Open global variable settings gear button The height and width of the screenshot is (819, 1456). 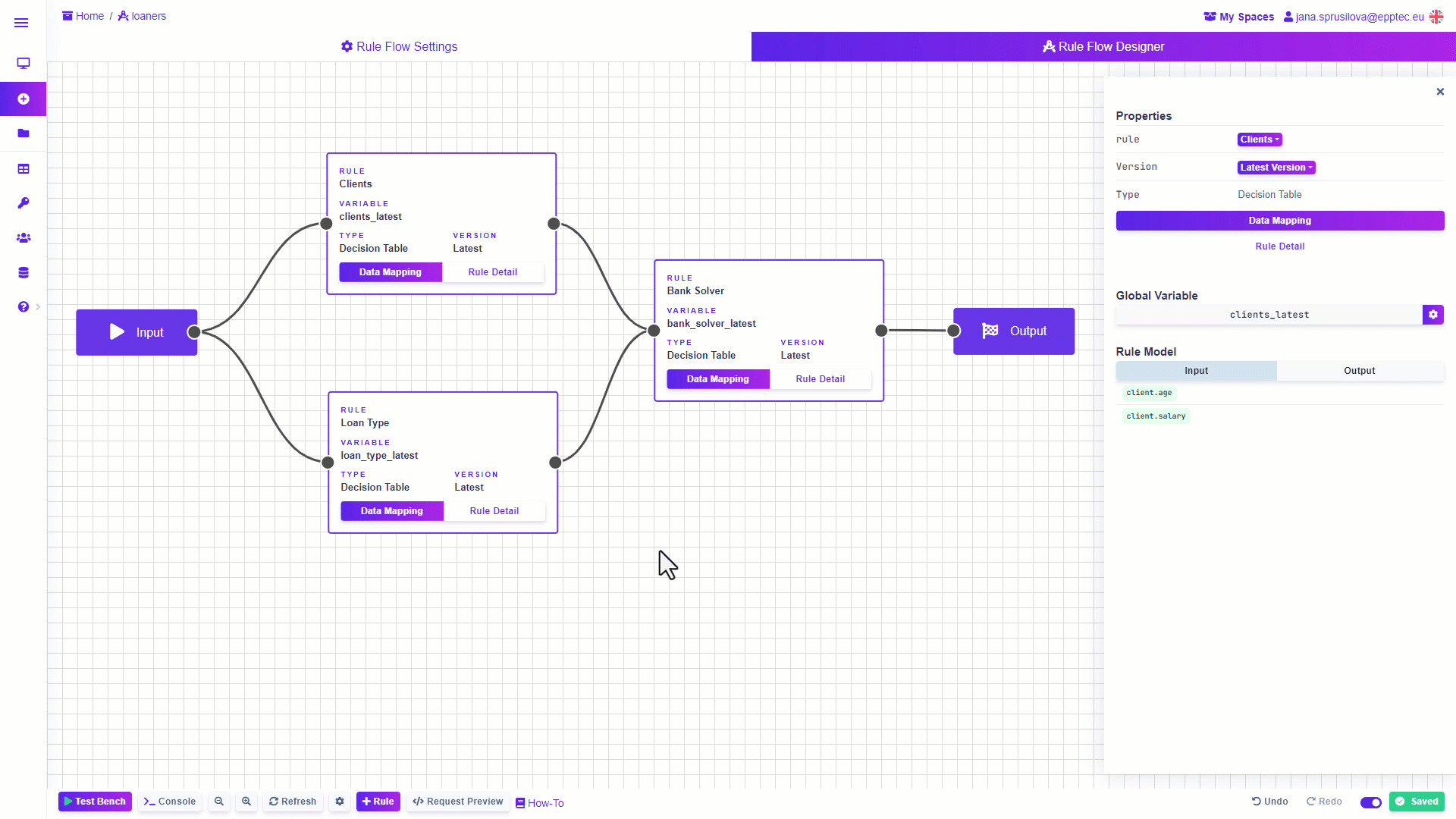tap(1432, 315)
